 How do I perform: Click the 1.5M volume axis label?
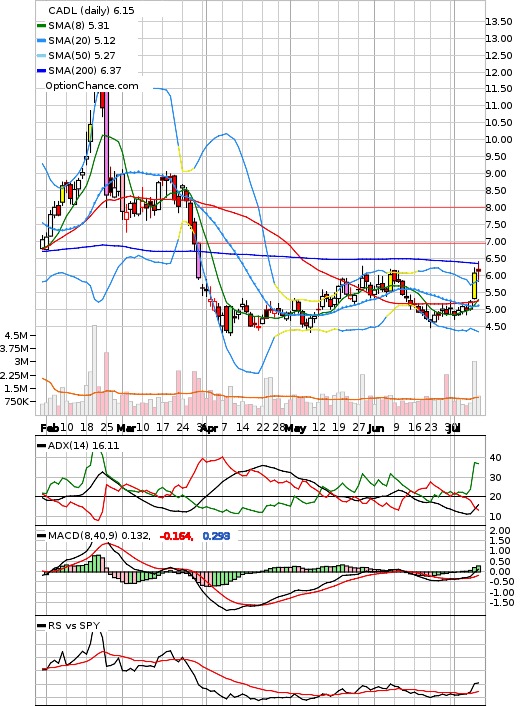(16, 388)
